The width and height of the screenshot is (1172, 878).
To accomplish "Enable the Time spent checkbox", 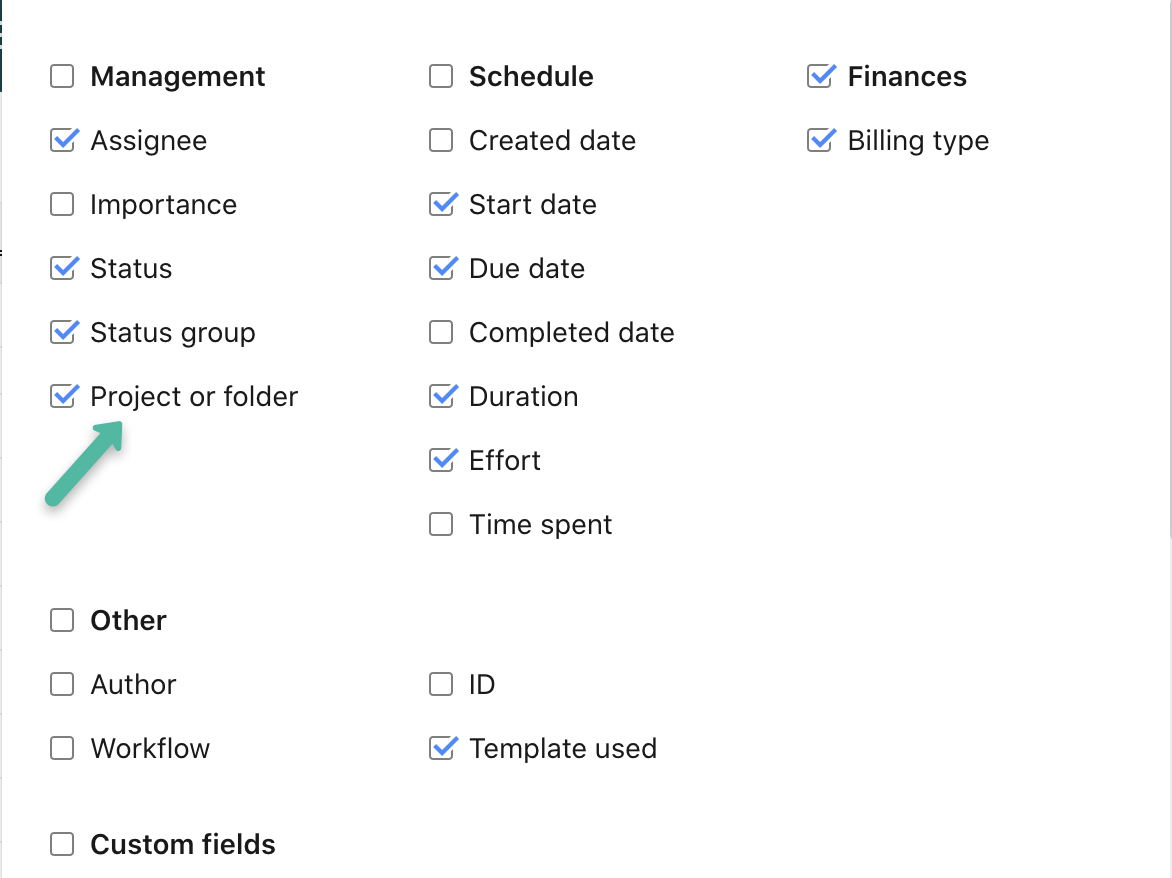I will 441,525.
